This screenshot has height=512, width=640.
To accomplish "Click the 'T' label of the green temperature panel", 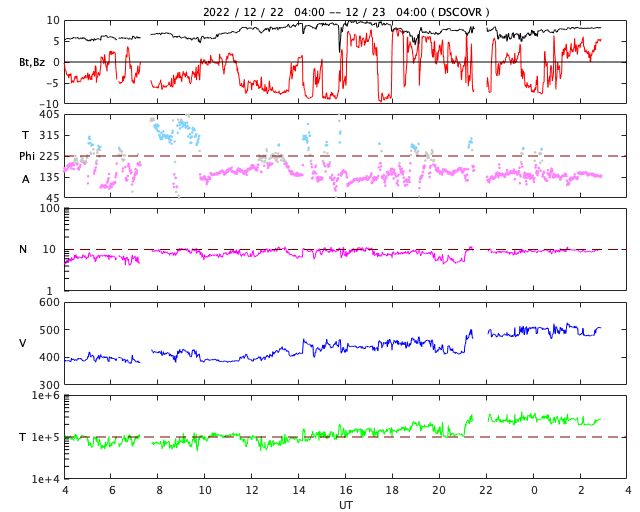I will pyautogui.click(x=23, y=437).
